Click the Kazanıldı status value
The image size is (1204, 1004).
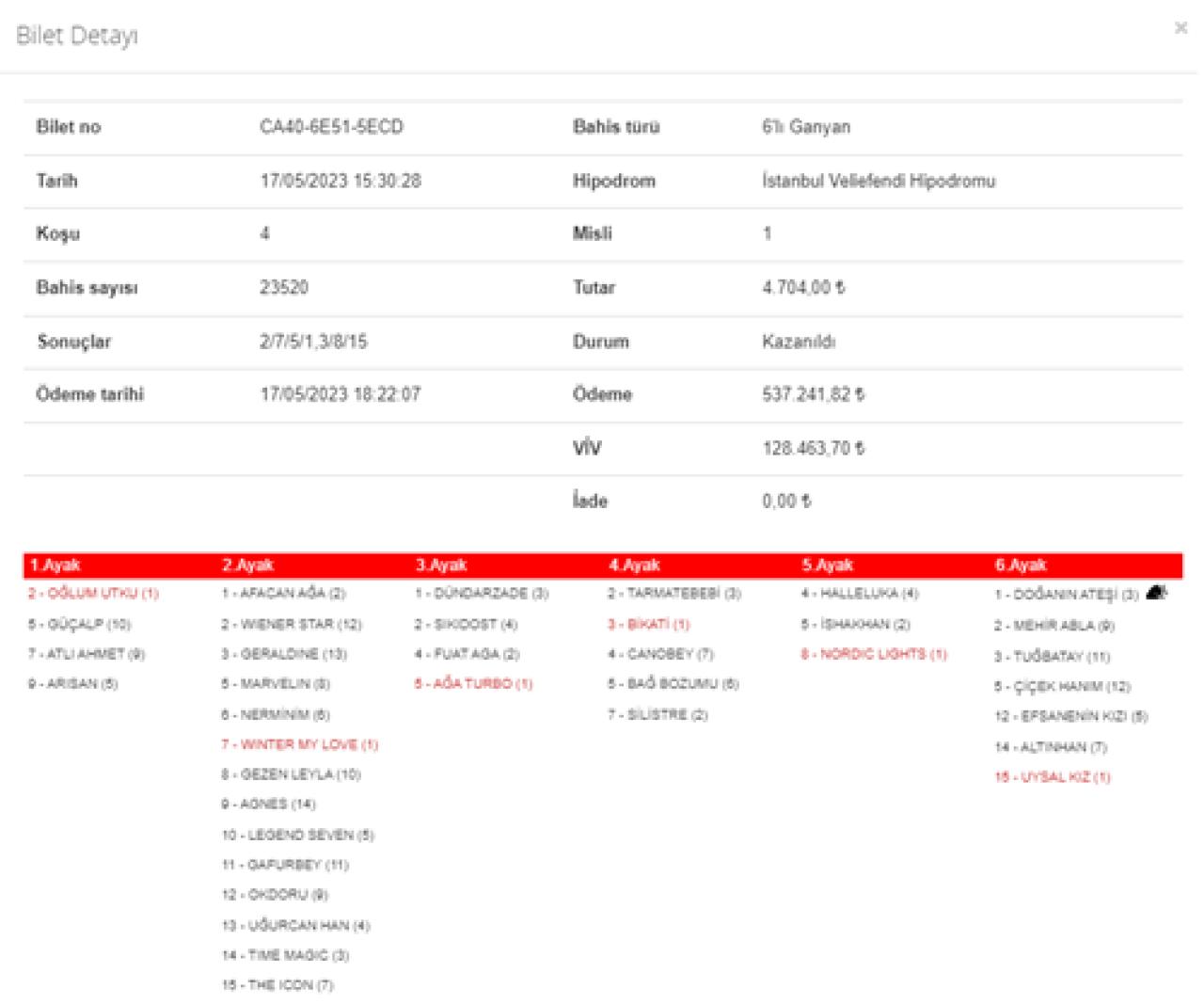[799, 342]
